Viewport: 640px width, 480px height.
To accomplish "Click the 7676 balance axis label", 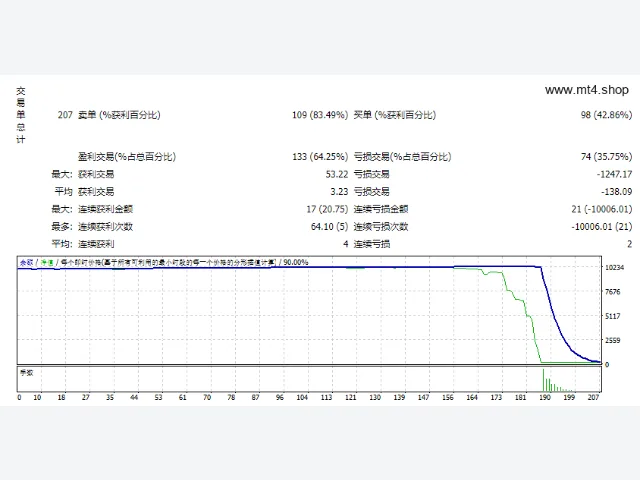I will [x=613, y=292].
